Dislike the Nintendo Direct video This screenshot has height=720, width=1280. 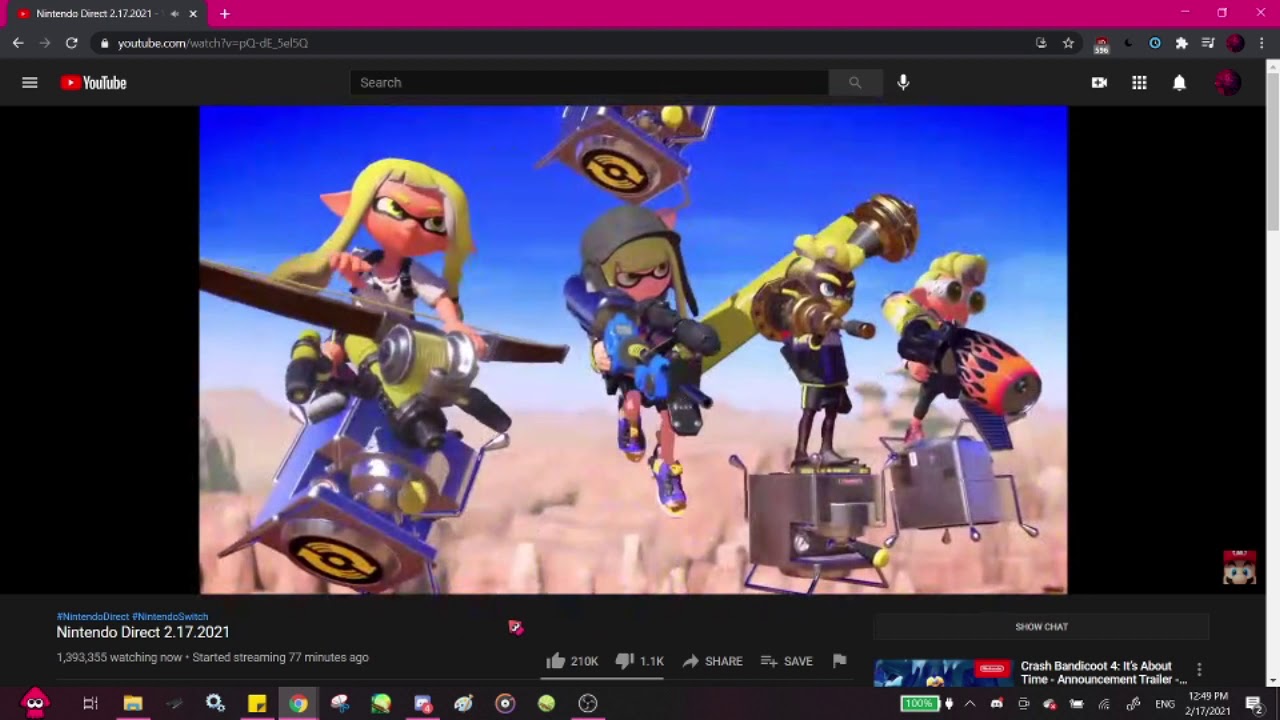click(640, 661)
